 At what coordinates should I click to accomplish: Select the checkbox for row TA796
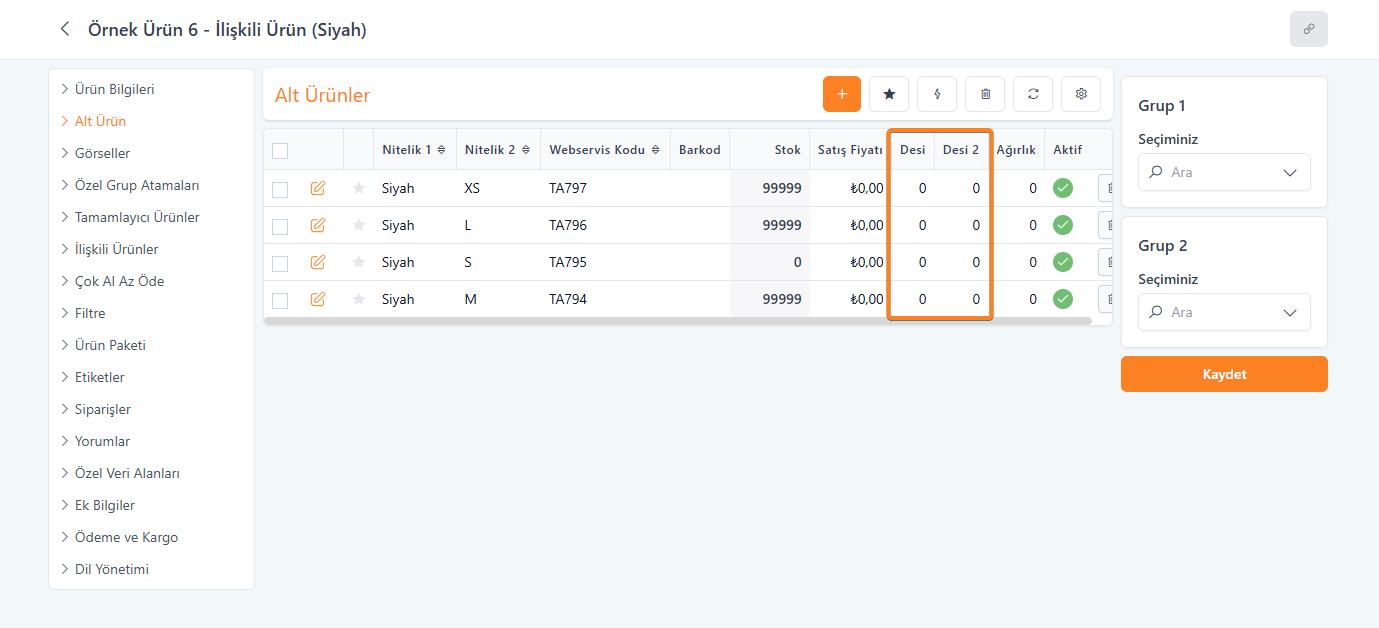tap(280, 225)
